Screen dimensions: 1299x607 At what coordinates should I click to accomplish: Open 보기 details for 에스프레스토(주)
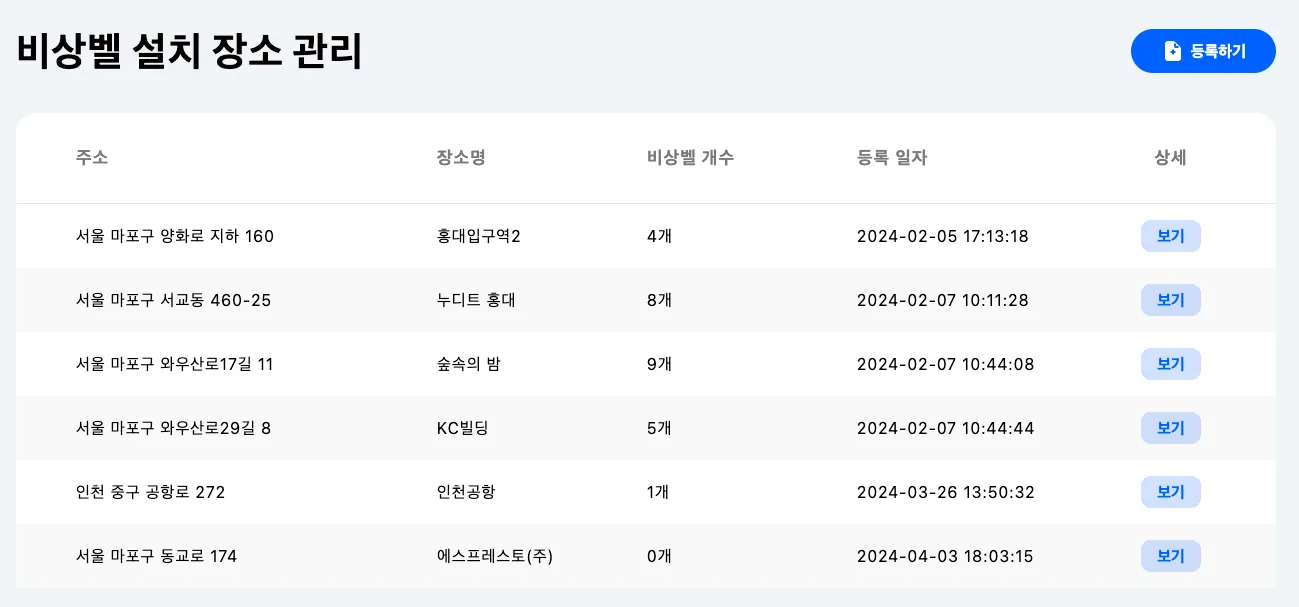coord(1170,556)
